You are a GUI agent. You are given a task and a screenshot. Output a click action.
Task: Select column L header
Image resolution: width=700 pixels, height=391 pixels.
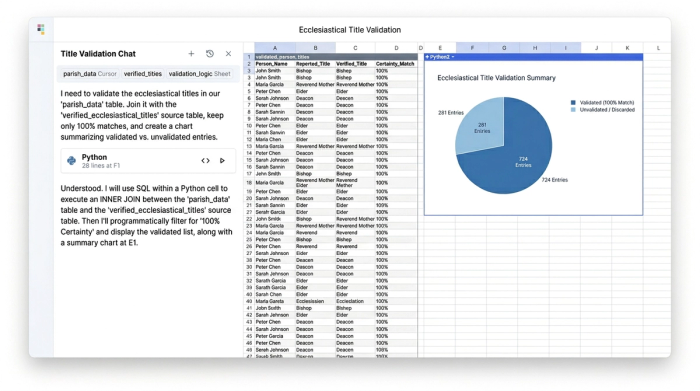[x=658, y=48]
